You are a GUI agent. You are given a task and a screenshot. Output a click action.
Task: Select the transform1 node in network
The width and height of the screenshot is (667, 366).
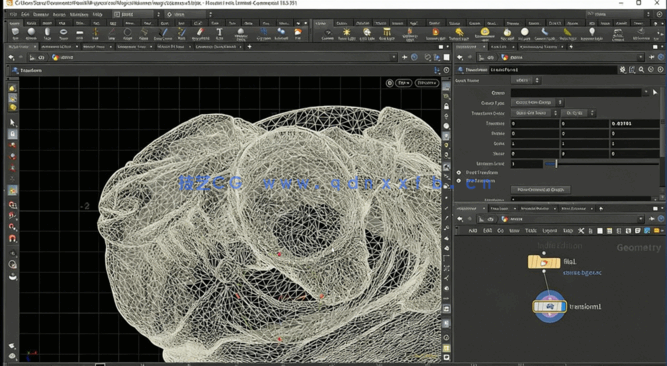550,306
